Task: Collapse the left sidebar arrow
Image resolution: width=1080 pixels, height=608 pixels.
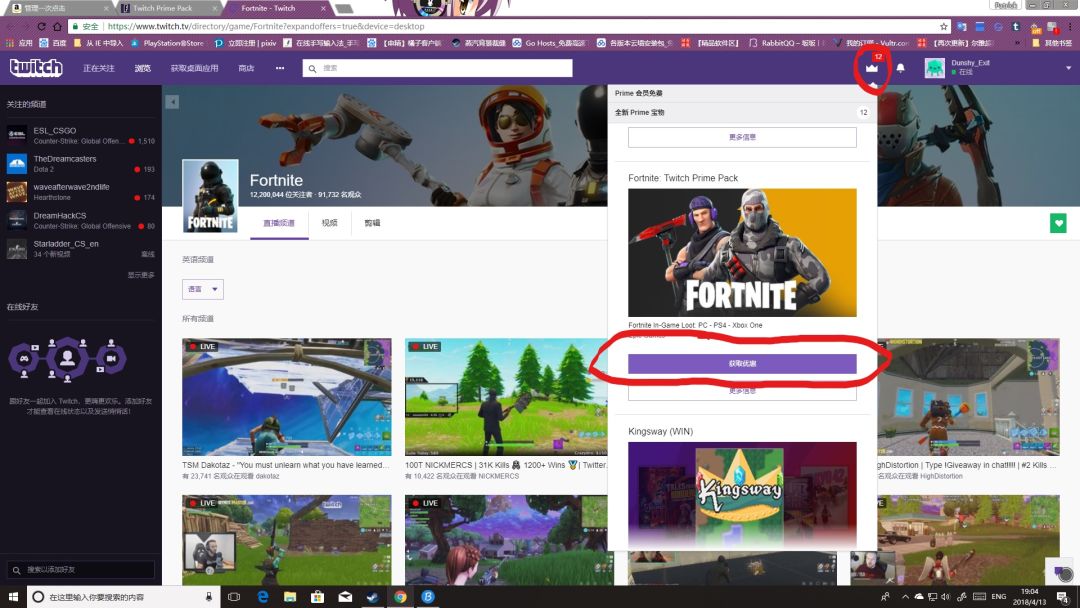Action: tap(172, 102)
